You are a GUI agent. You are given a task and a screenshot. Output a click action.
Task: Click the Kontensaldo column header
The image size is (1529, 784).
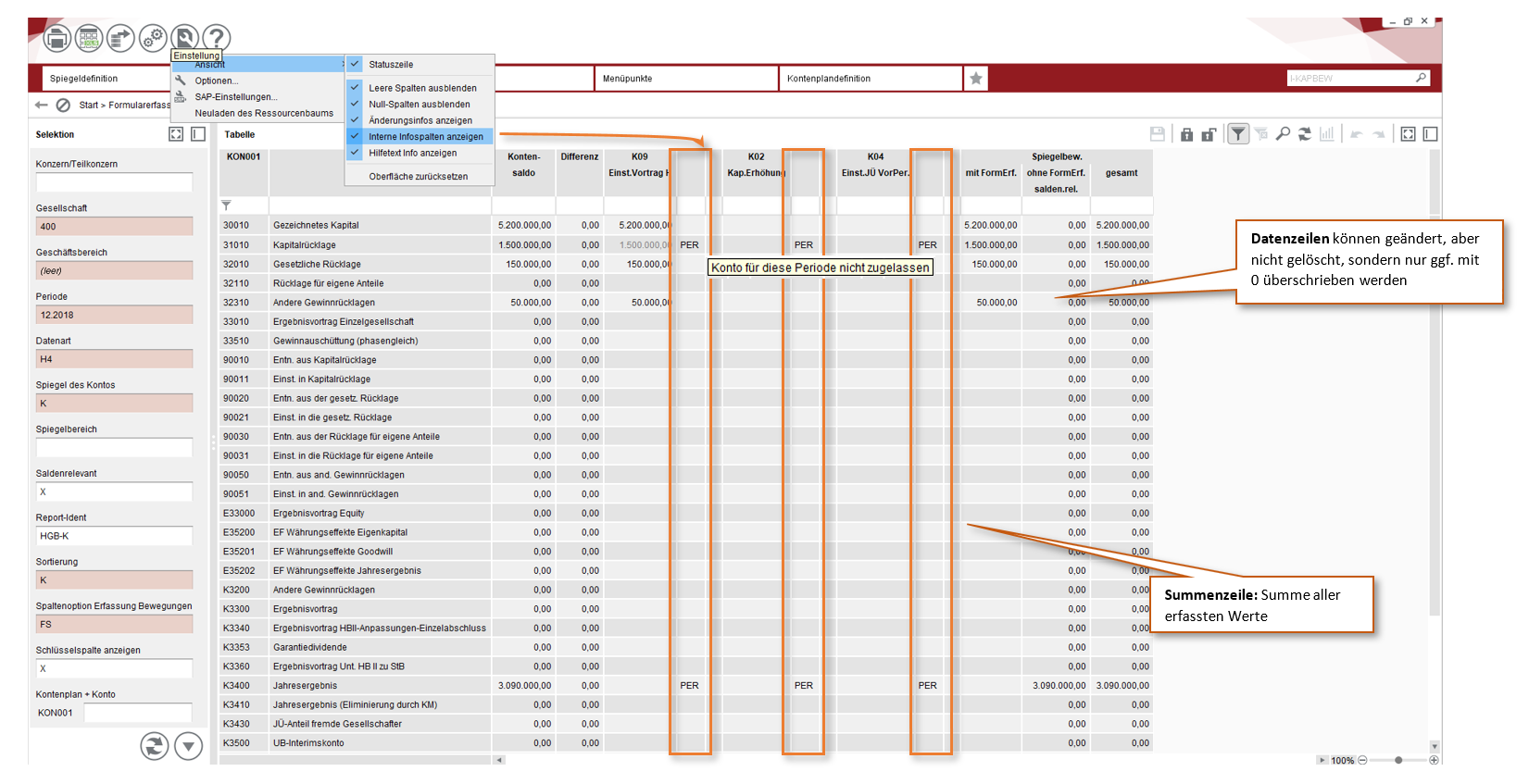[523, 173]
